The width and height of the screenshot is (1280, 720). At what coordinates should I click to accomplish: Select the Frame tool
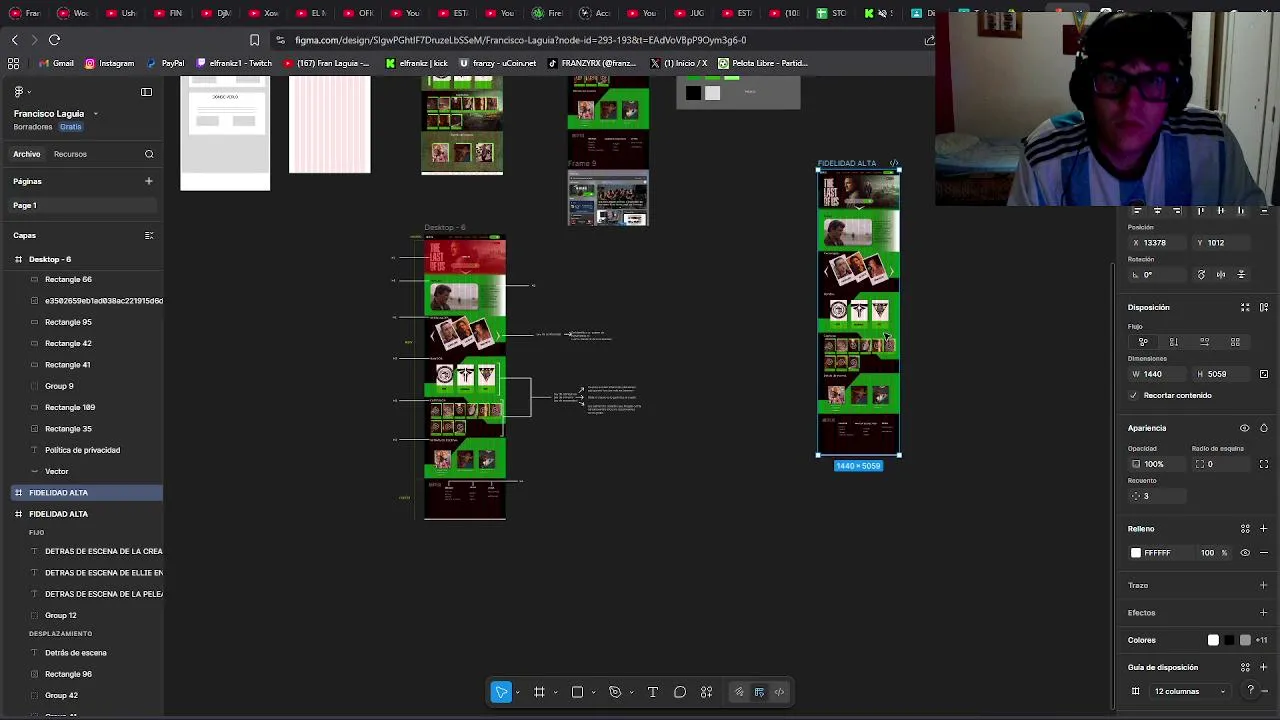pos(539,692)
